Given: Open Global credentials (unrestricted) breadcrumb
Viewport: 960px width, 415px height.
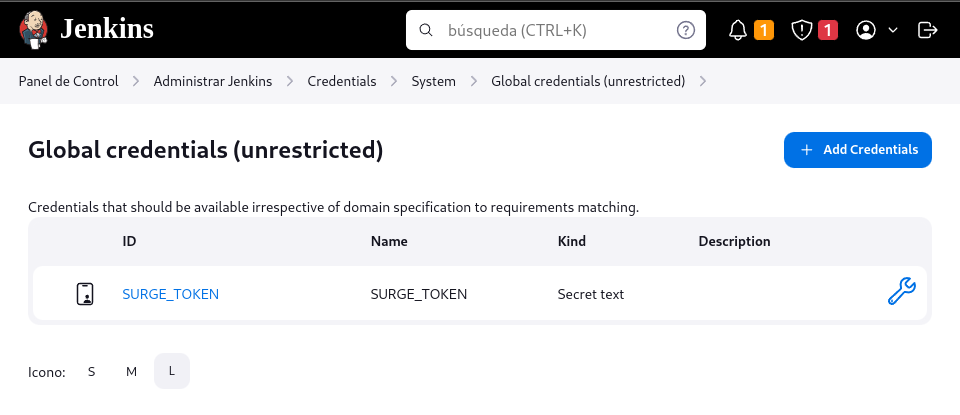Looking at the screenshot, I should tap(588, 81).
